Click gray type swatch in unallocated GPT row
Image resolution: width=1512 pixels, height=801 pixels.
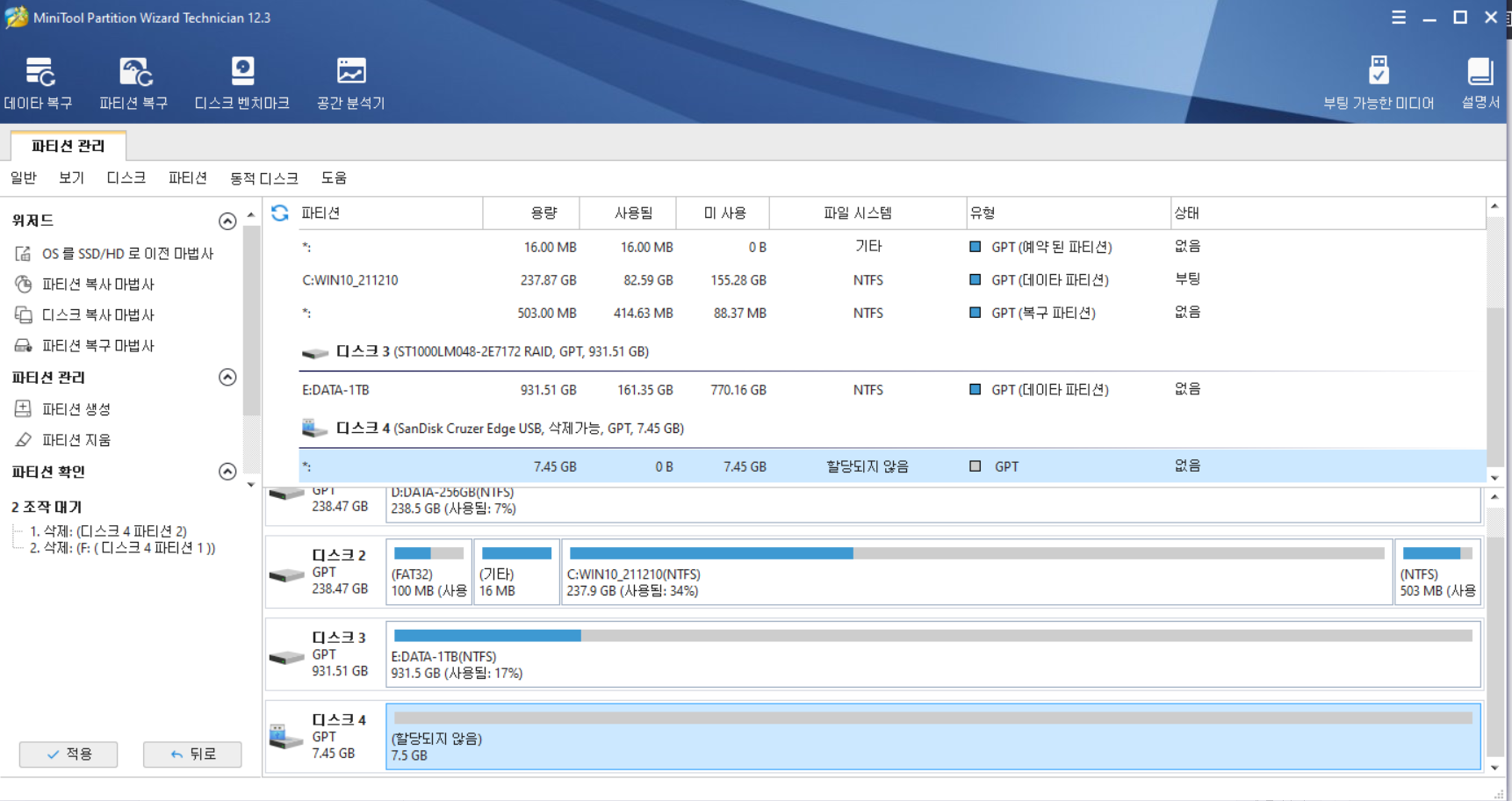pyautogui.click(x=975, y=466)
